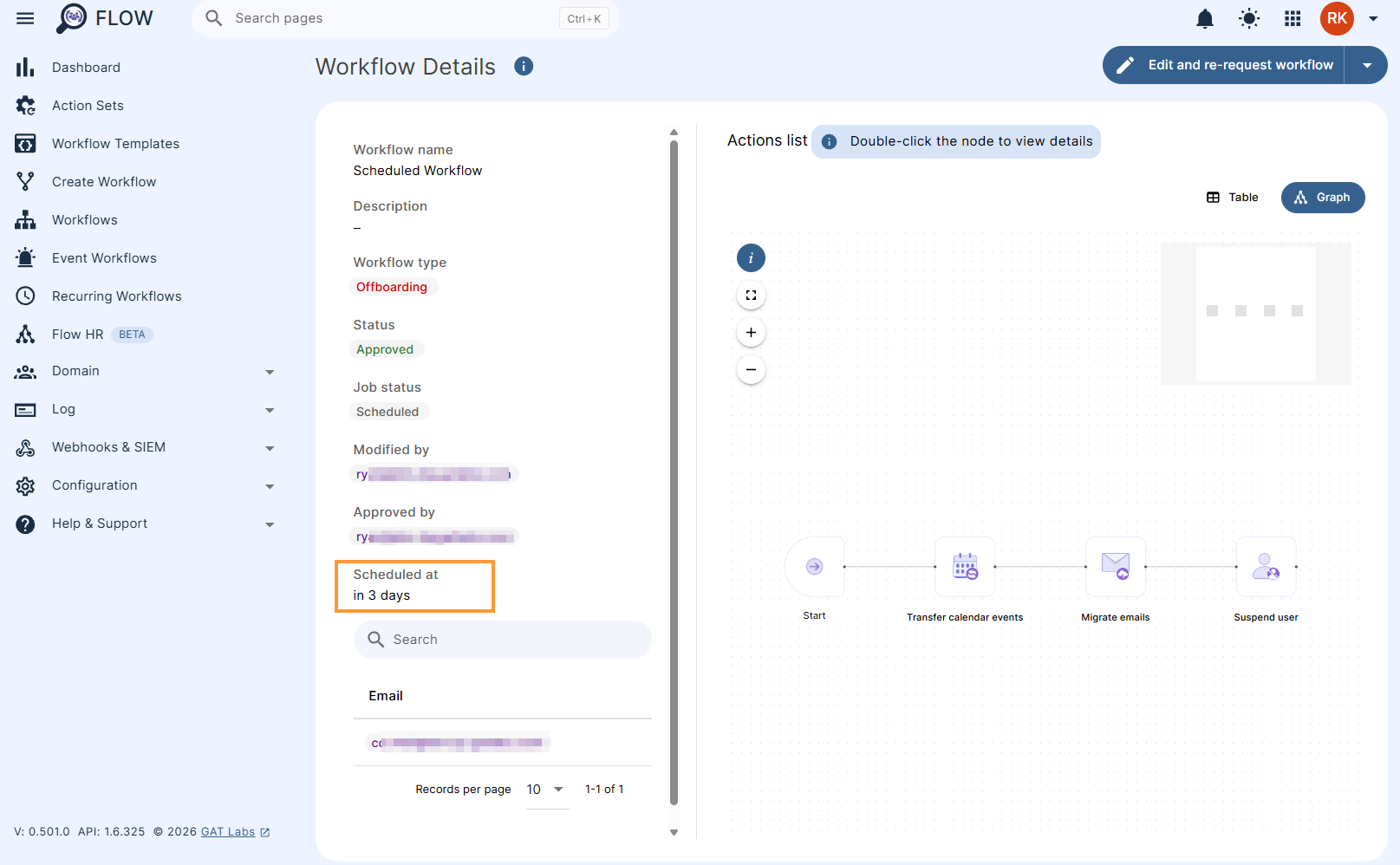Screen dimensions: 1400x865
Task: Expand the Log submenu arrow
Action: click(270, 410)
